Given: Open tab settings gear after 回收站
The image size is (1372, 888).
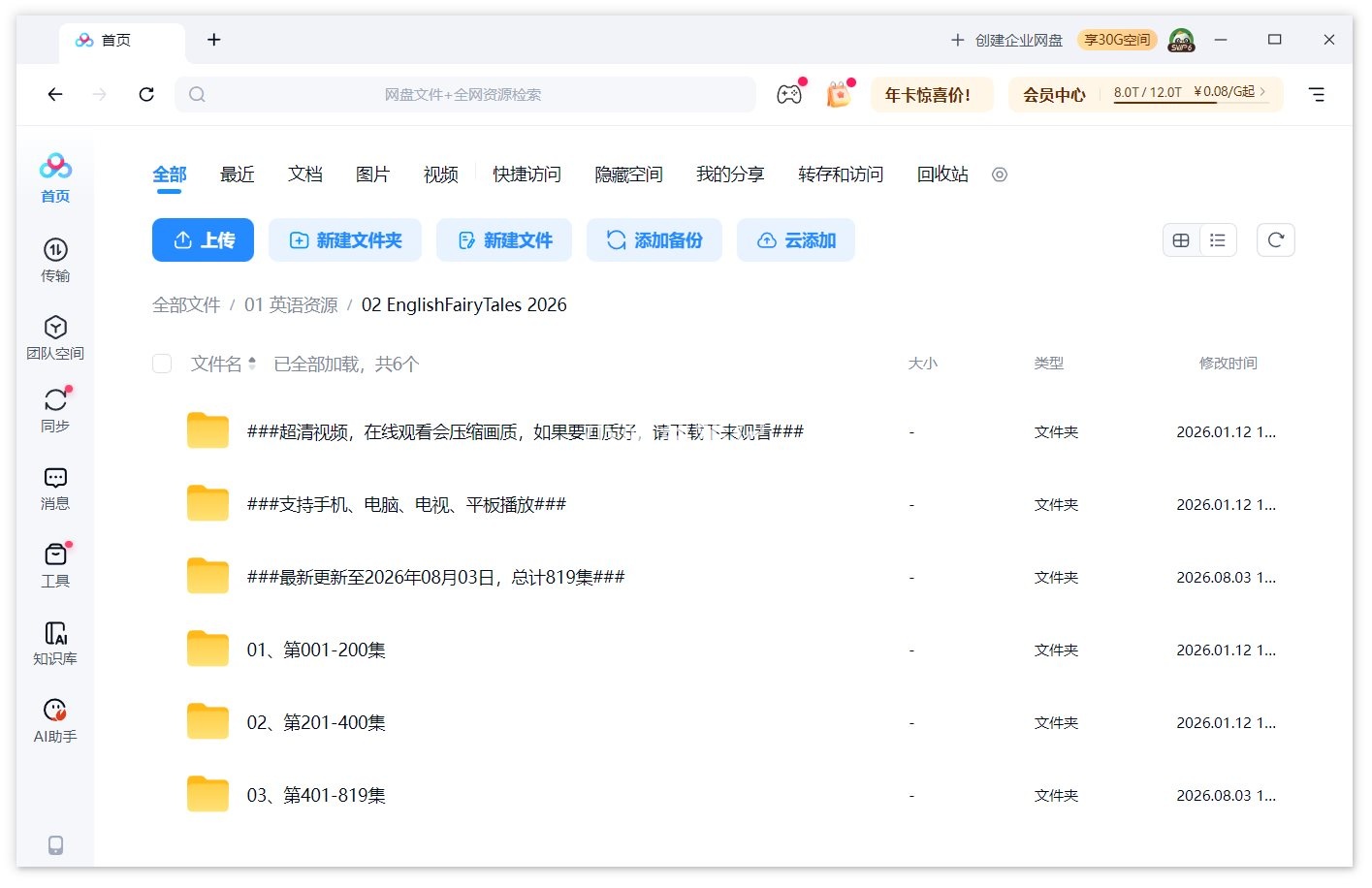Looking at the screenshot, I should tap(1000, 174).
